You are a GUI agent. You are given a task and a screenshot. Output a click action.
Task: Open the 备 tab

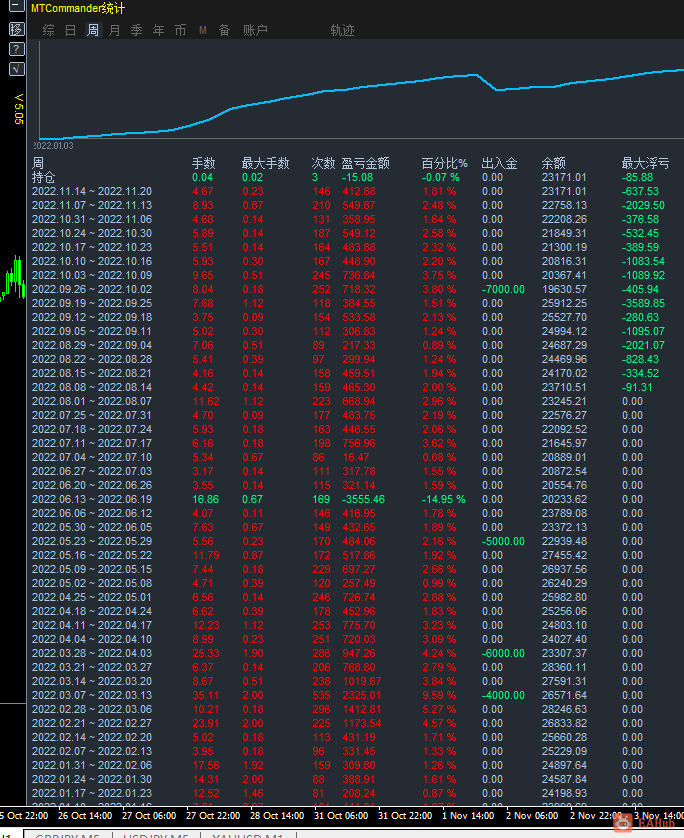coord(224,30)
